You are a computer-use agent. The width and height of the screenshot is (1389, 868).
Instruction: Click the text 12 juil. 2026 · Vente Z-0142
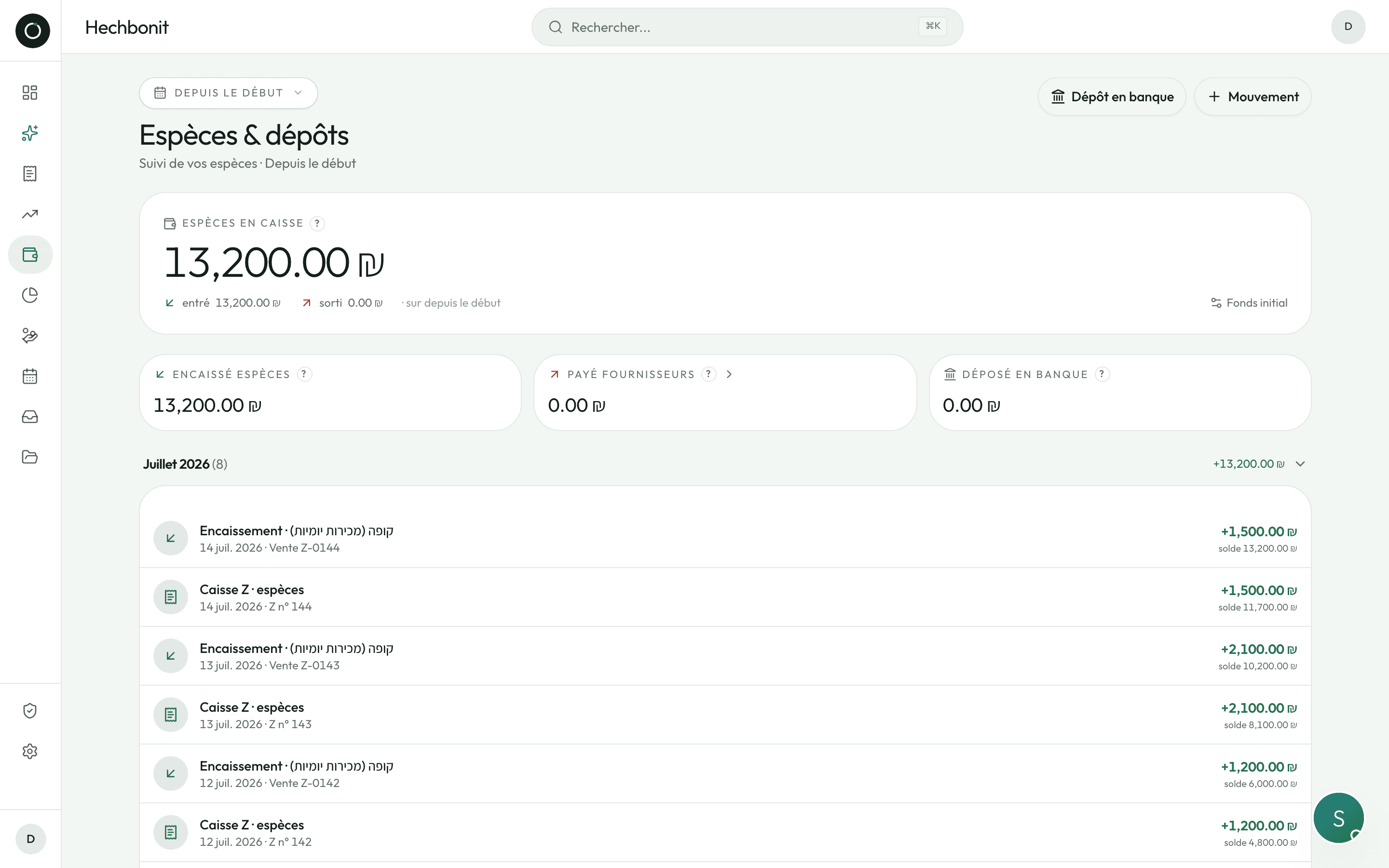pyautogui.click(x=270, y=783)
